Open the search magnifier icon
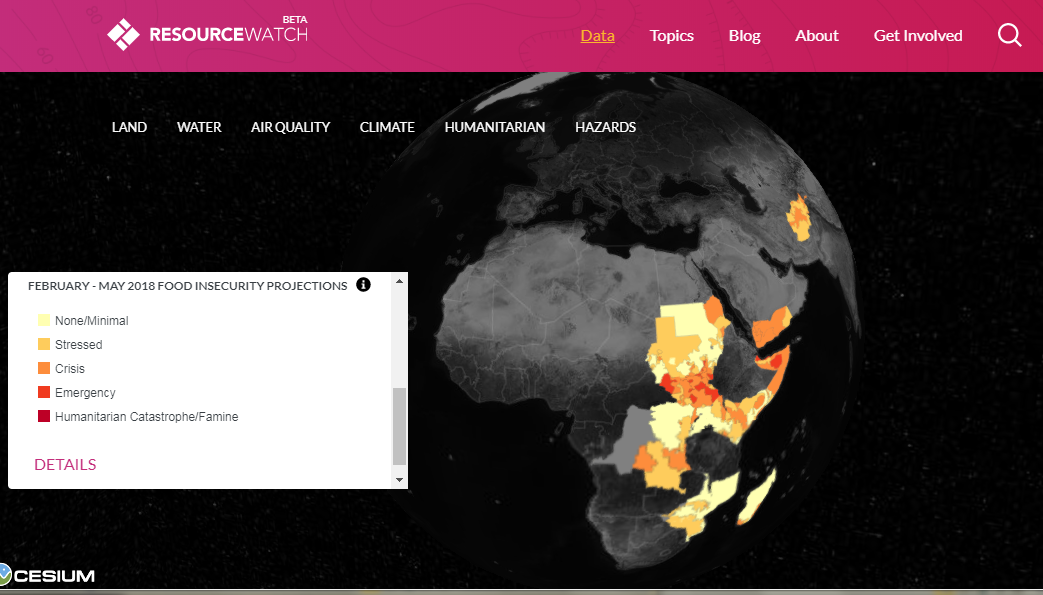The image size is (1043, 595). (1009, 36)
